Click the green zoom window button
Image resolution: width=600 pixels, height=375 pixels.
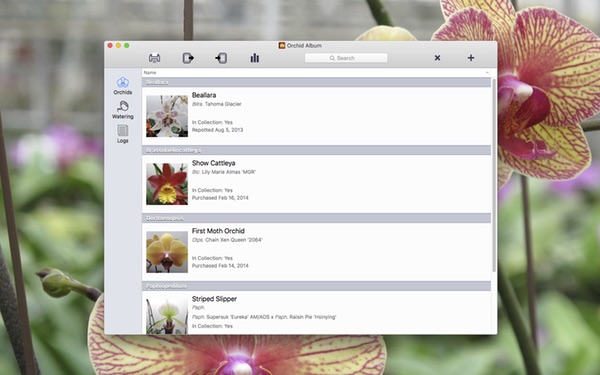click(x=127, y=46)
